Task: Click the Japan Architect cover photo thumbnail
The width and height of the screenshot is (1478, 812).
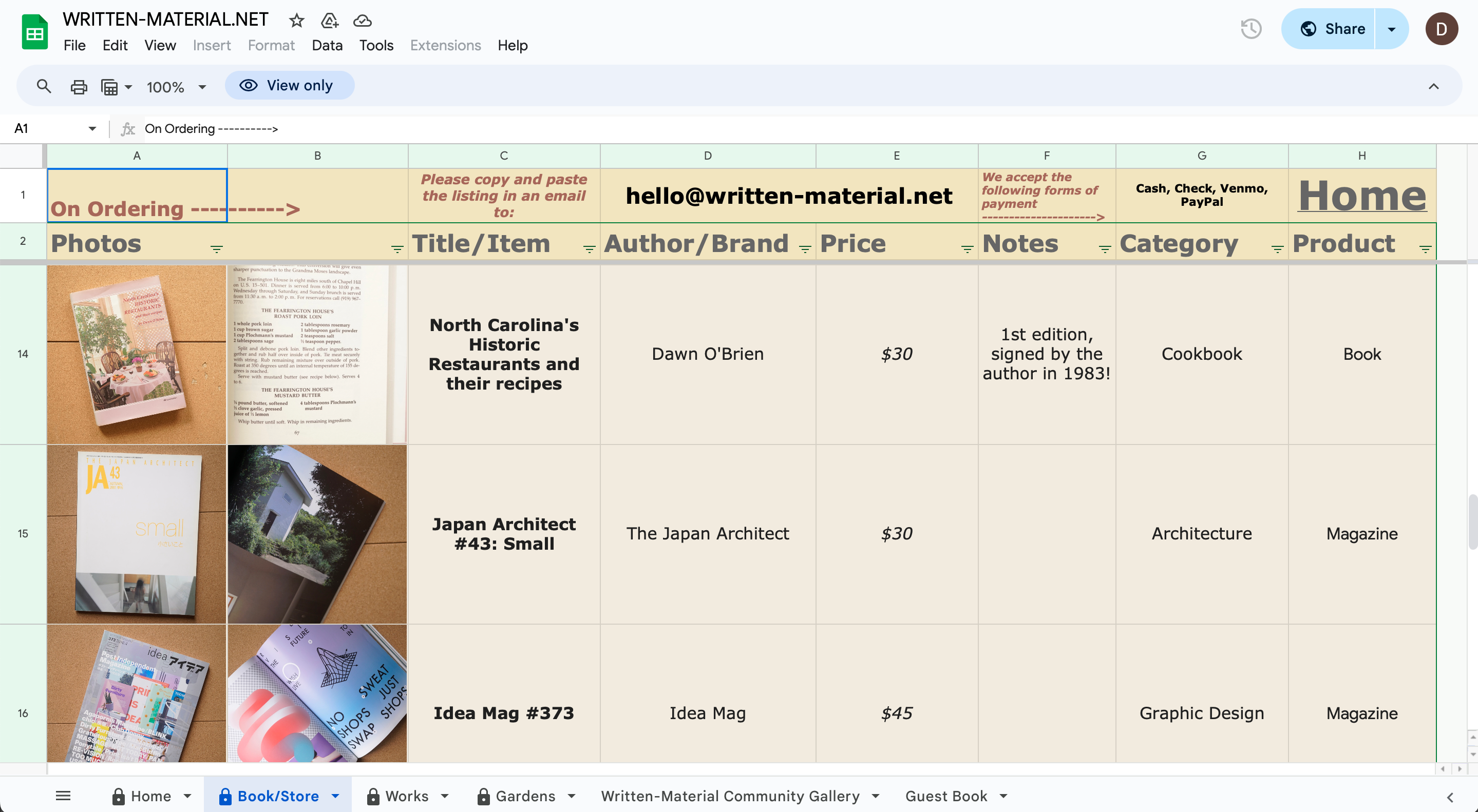Action: pos(137,534)
